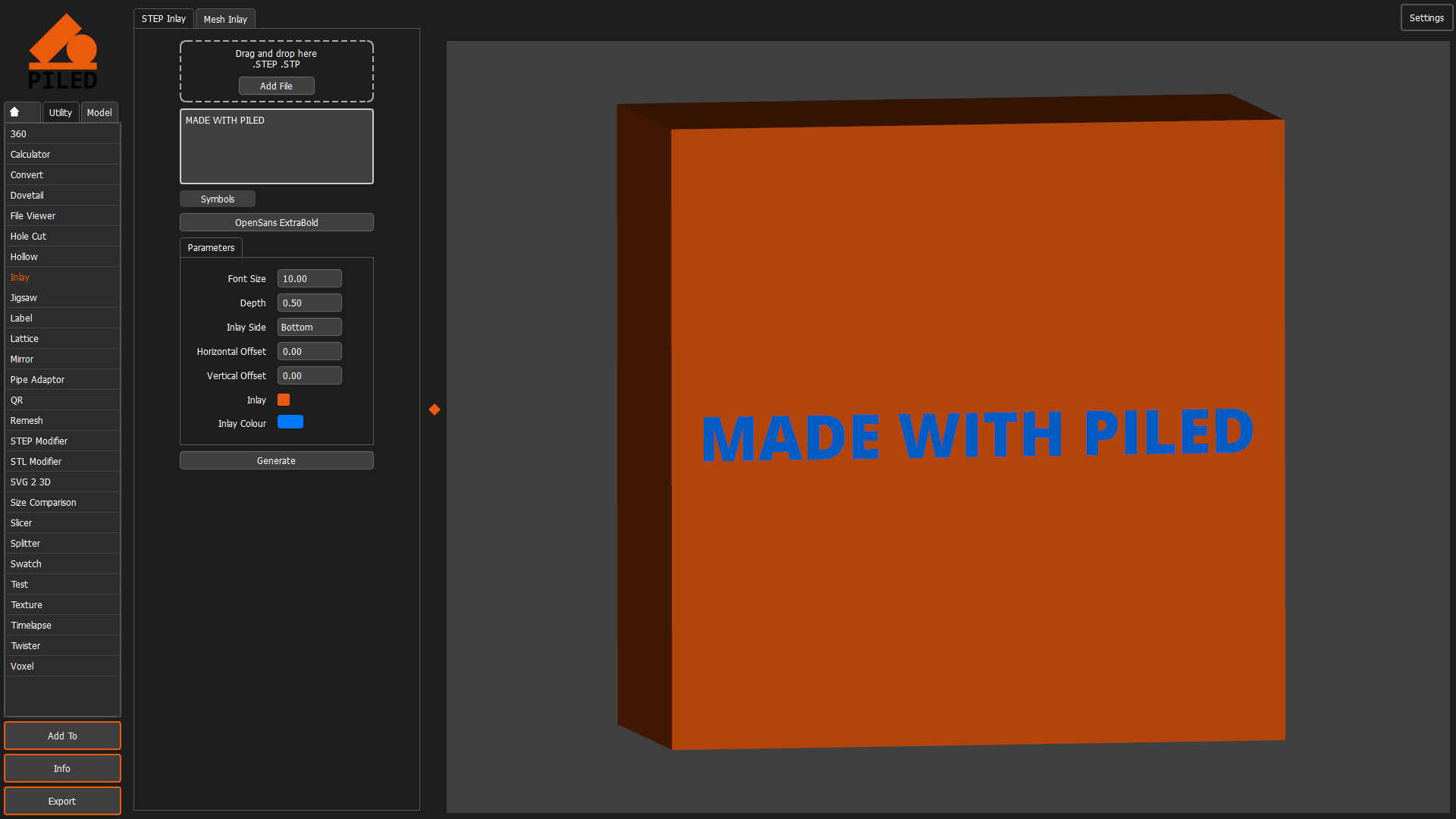Select the Label tool
Image resolution: width=1456 pixels, height=819 pixels.
pos(62,318)
